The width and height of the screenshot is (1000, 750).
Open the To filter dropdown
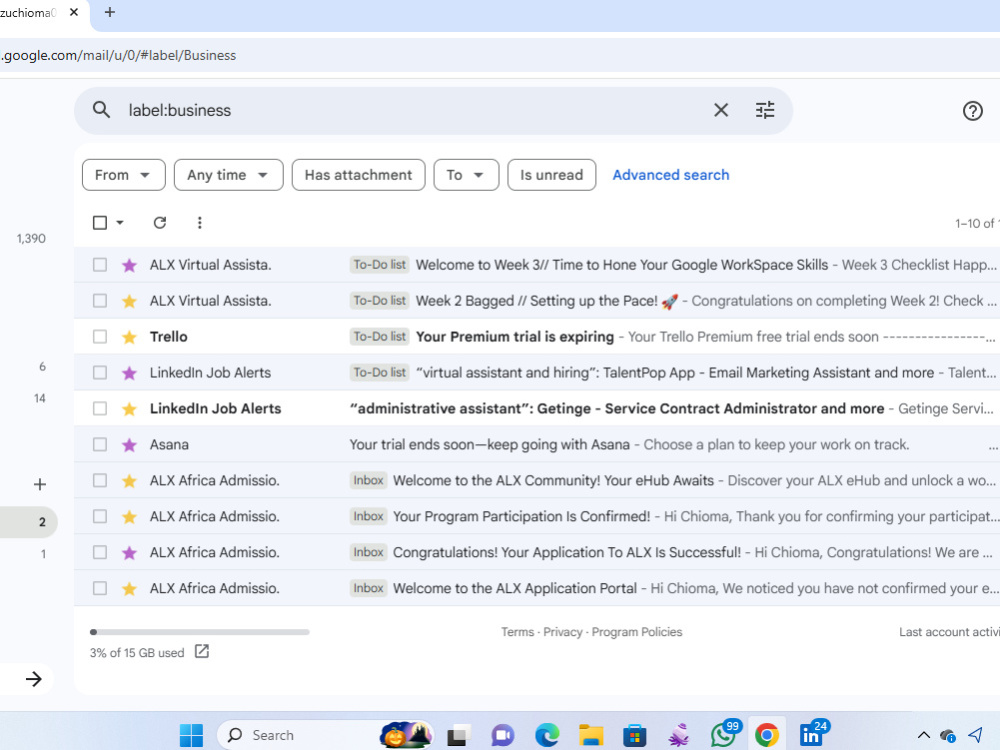click(466, 175)
